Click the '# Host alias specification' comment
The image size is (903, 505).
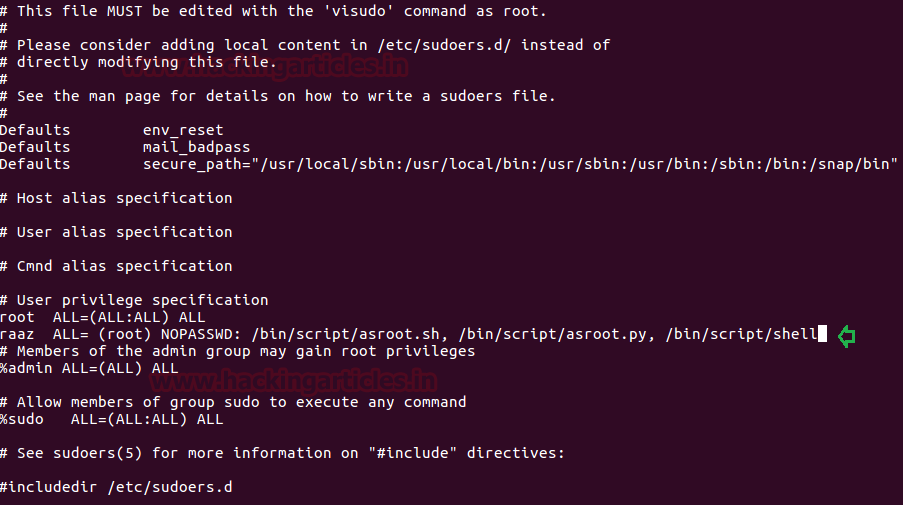pyautogui.click(x=116, y=198)
